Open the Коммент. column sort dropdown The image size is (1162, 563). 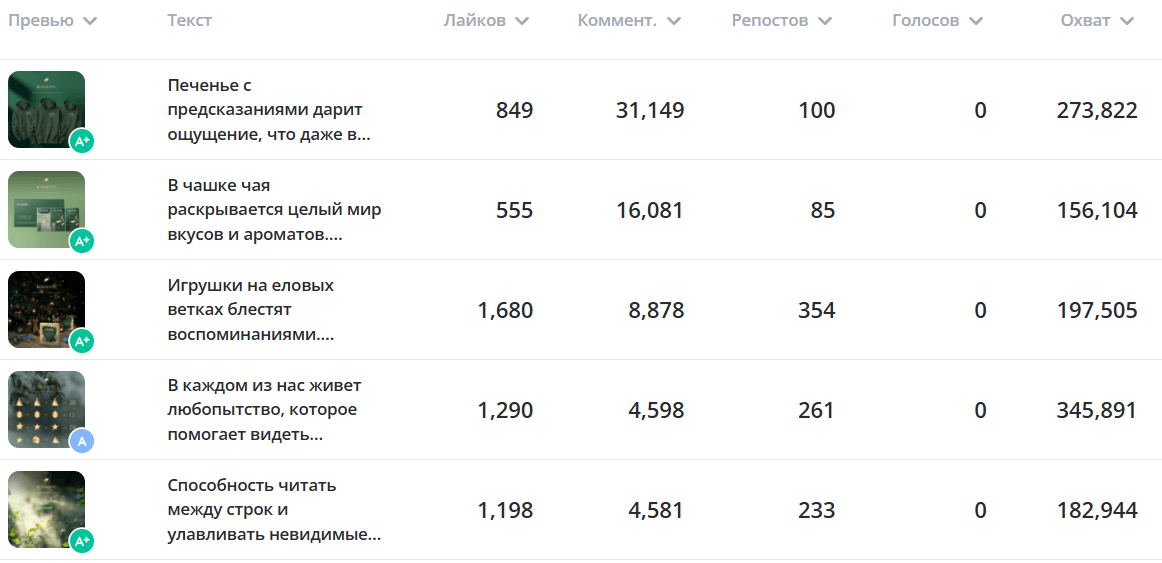(x=674, y=21)
